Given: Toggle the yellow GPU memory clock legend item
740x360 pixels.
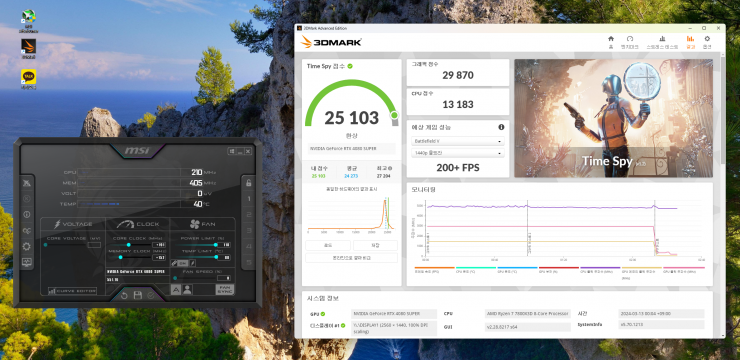Looking at the screenshot, I should tap(641, 272).
